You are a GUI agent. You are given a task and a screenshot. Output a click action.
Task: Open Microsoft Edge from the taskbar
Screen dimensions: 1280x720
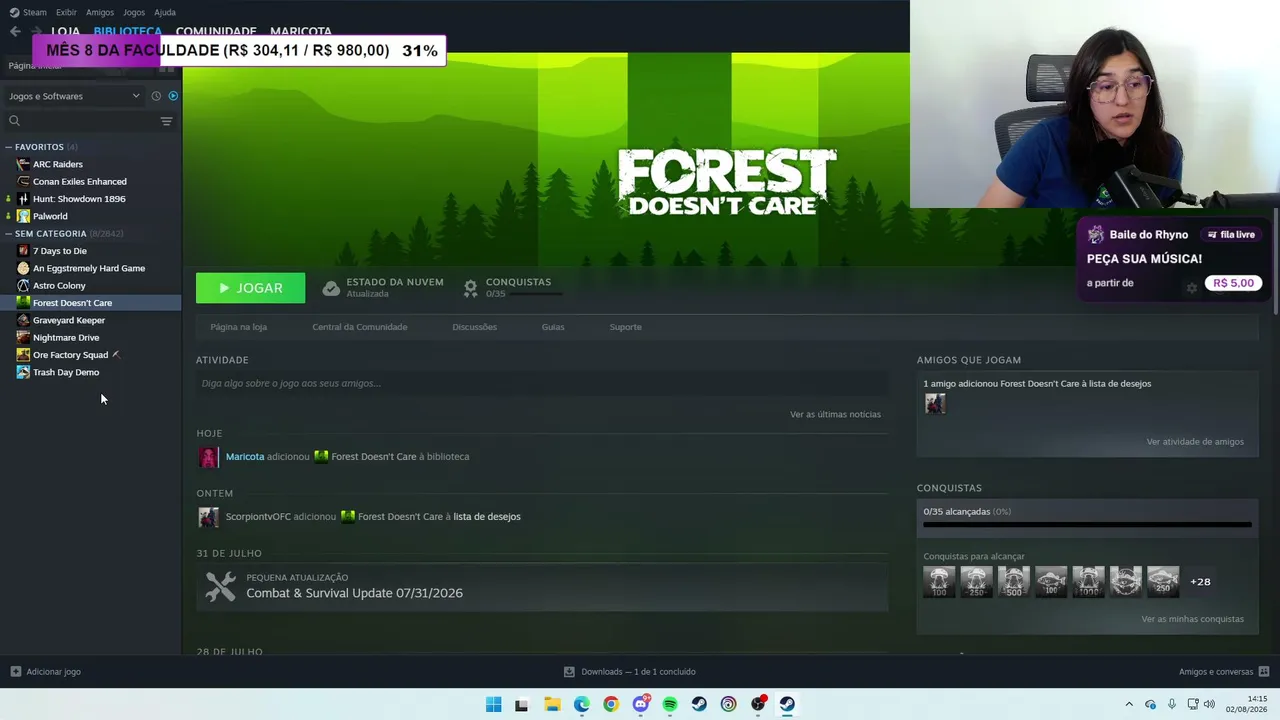pyautogui.click(x=582, y=704)
